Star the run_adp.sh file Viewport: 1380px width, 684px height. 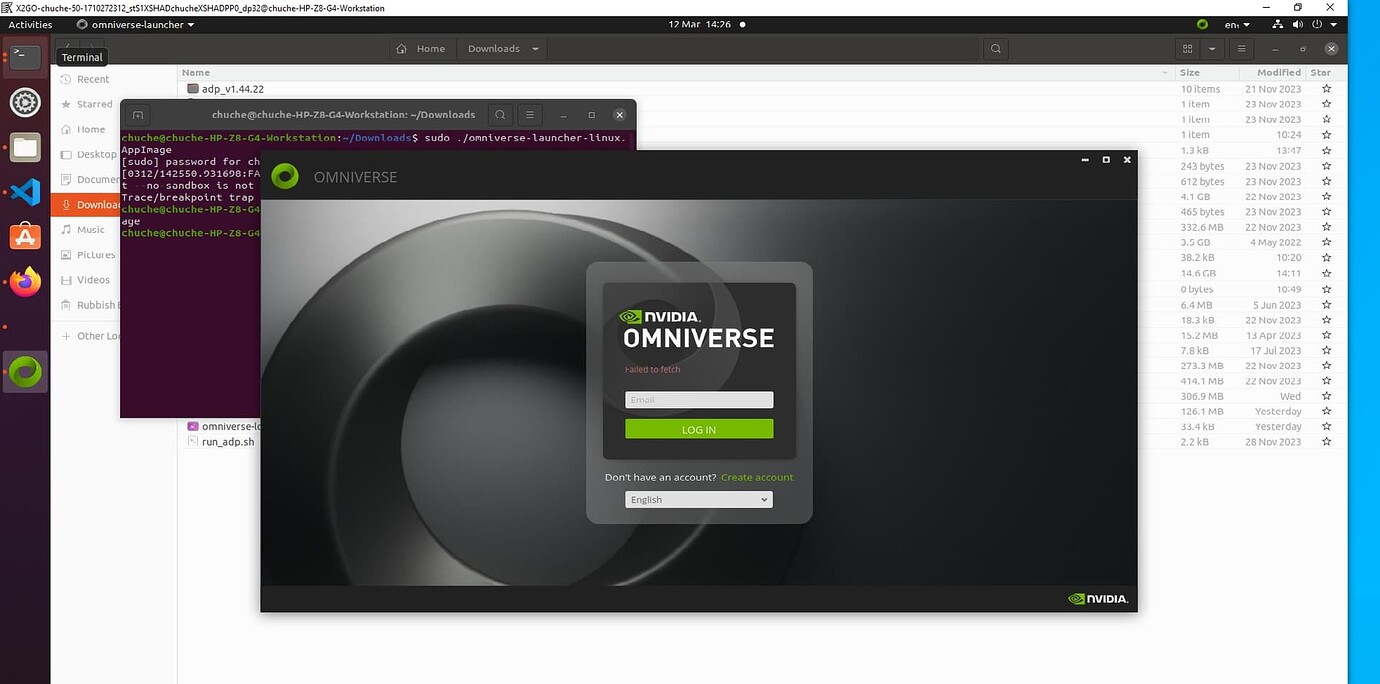(x=1326, y=441)
